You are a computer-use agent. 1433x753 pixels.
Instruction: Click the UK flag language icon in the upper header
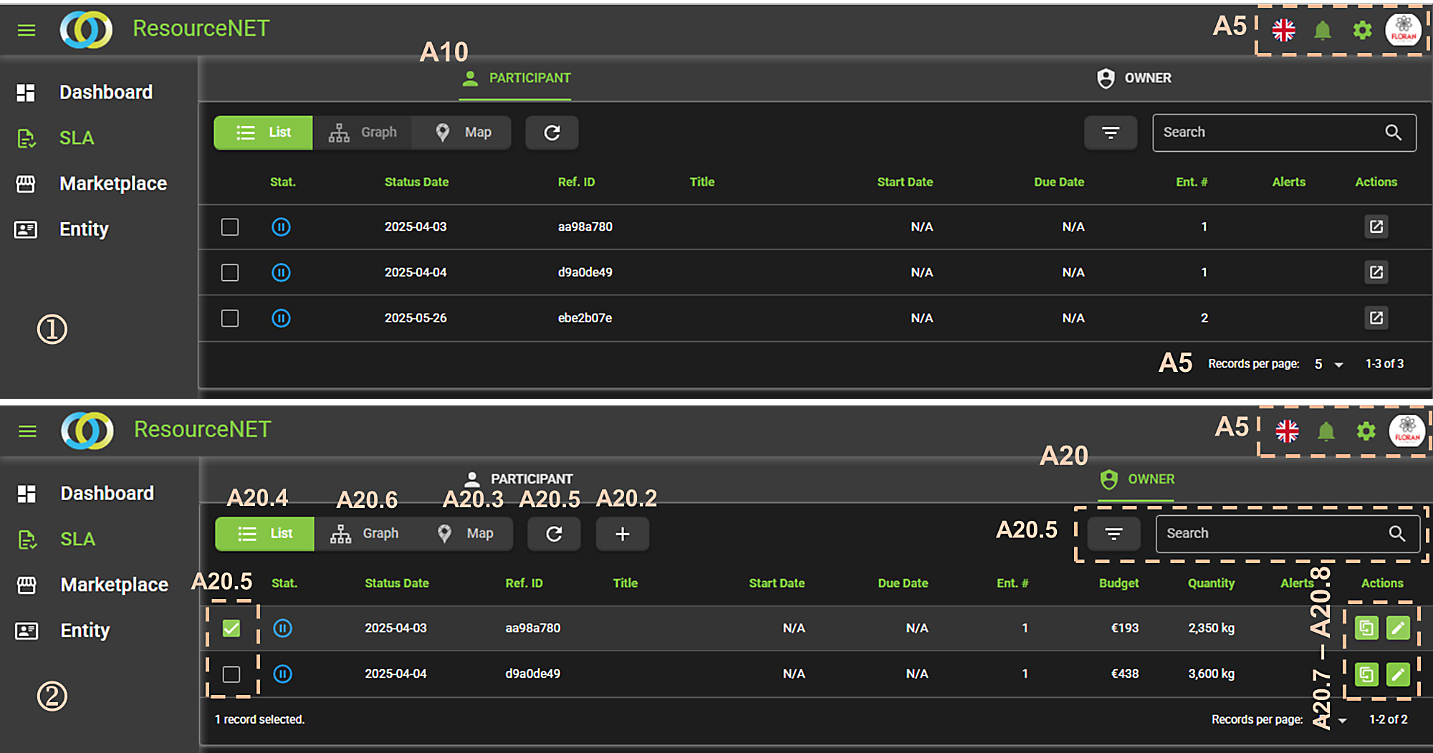pyautogui.click(x=1283, y=30)
